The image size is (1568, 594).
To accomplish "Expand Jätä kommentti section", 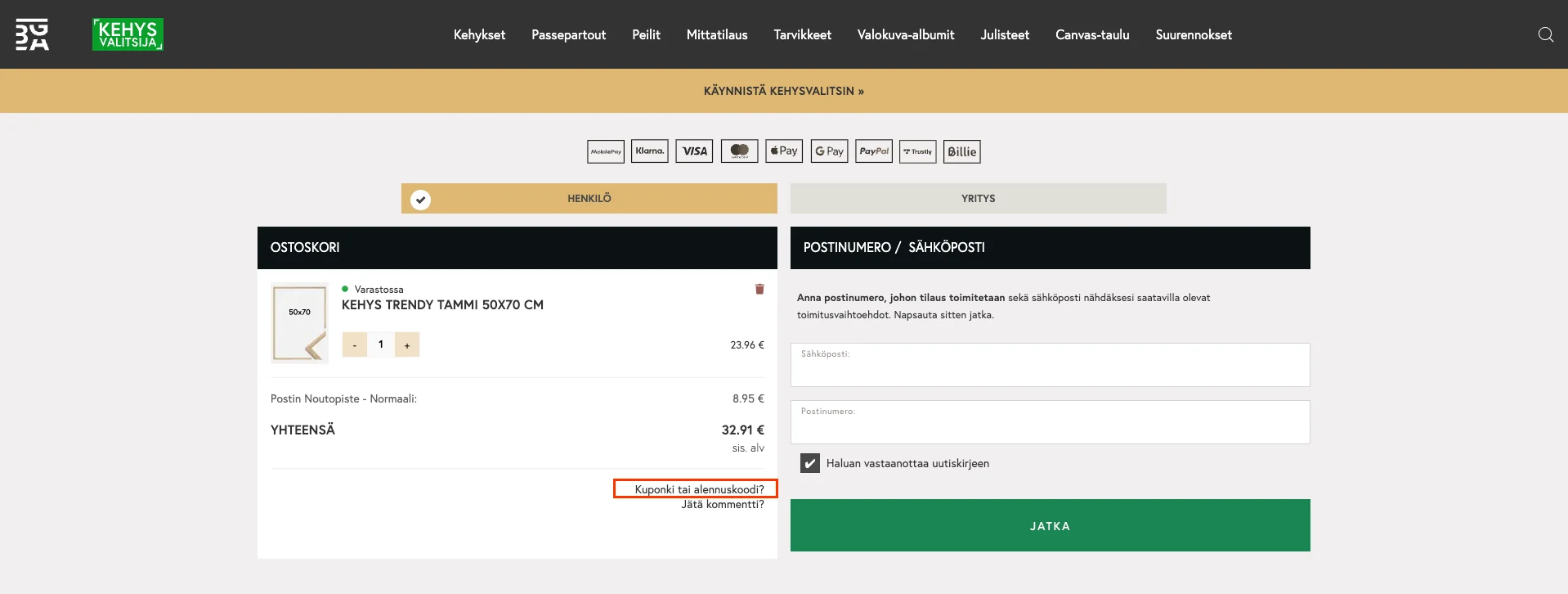I will coord(723,504).
